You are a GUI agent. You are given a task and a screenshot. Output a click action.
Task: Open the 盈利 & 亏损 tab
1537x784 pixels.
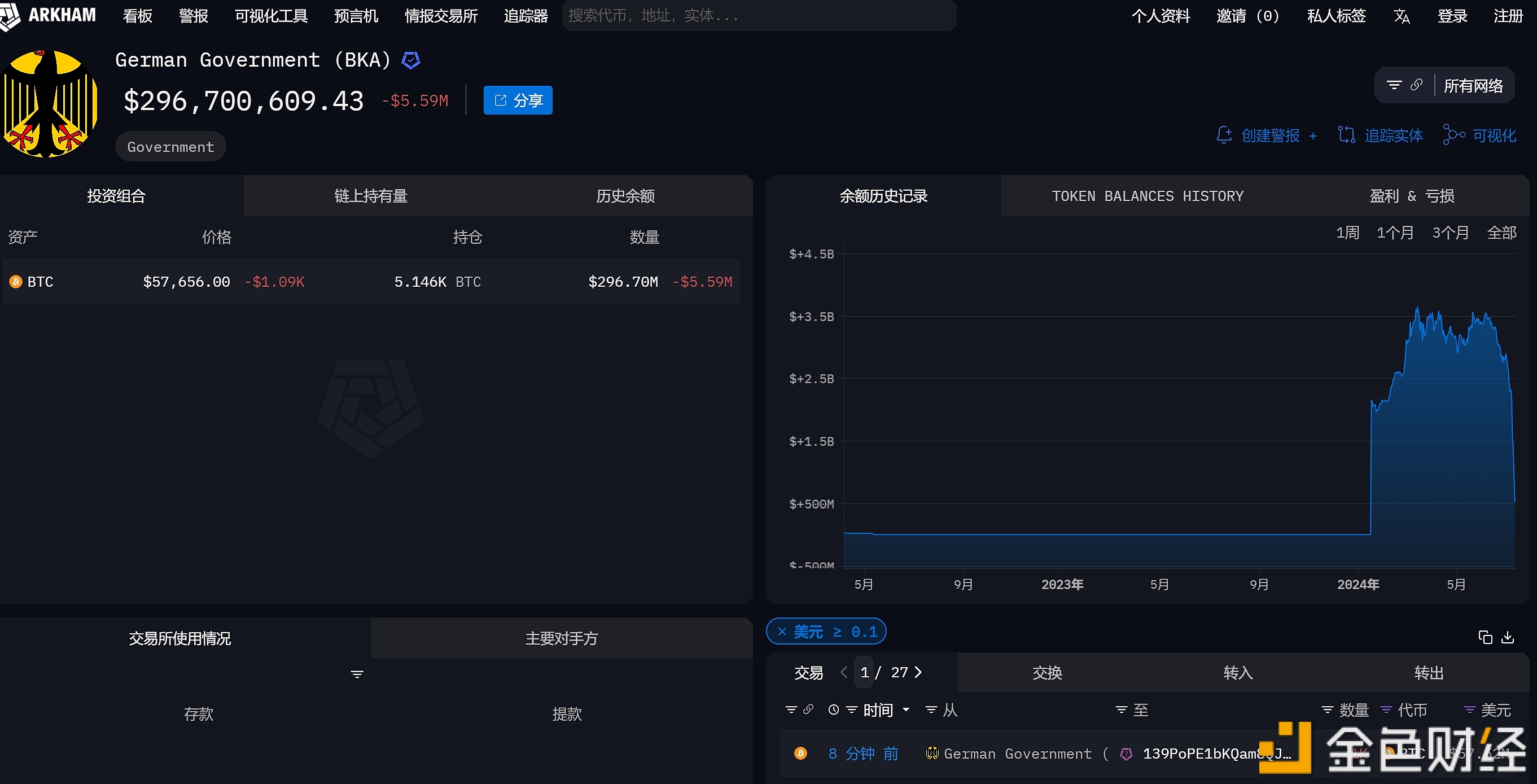point(1412,196)
